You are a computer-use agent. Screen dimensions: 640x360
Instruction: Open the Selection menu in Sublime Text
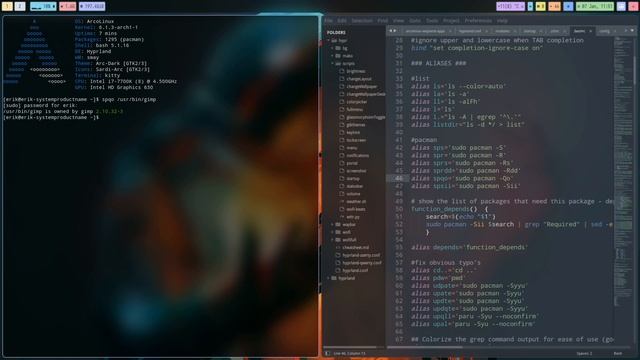(362, 20)
